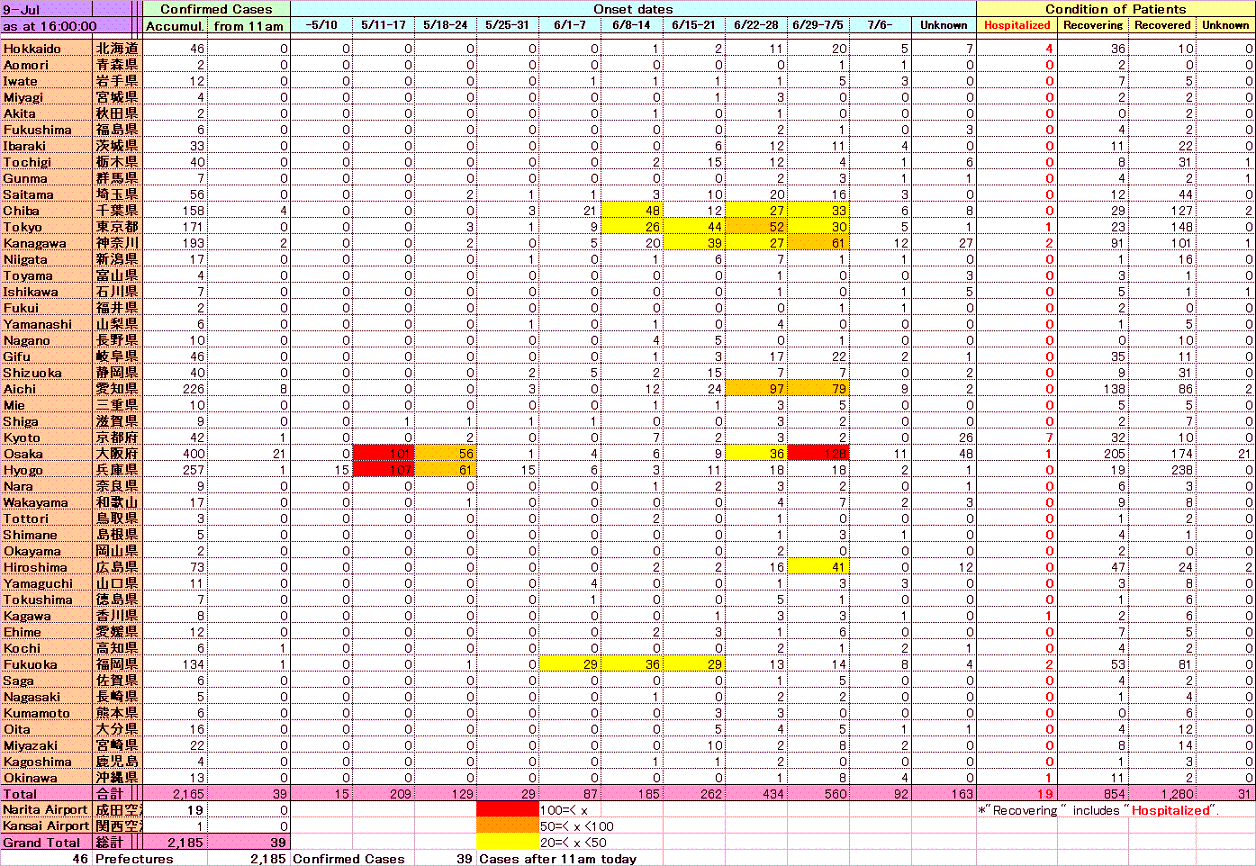Click the red "100=< x" legend swatch
1256x866 pixels.
pos(508,810)
